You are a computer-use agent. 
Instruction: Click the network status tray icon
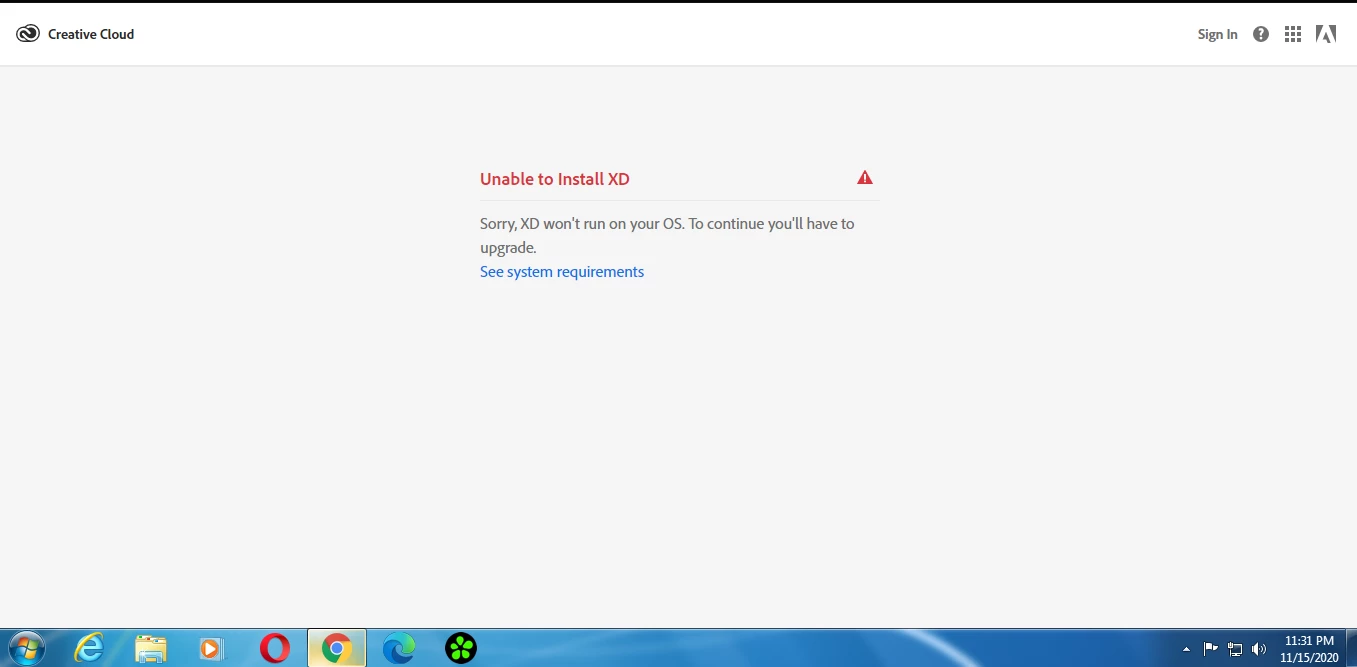(x=1235, y=648)
